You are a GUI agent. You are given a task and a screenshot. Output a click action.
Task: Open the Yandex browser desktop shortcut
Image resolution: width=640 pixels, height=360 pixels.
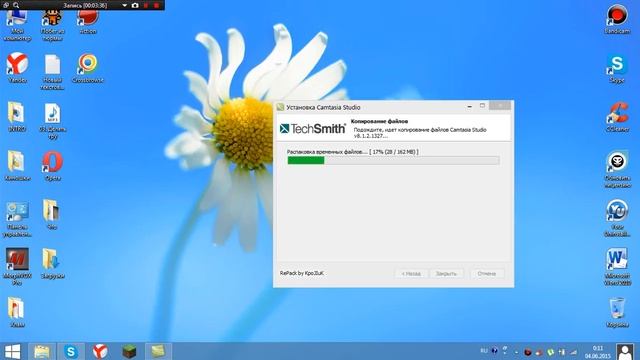click(17, 67)
